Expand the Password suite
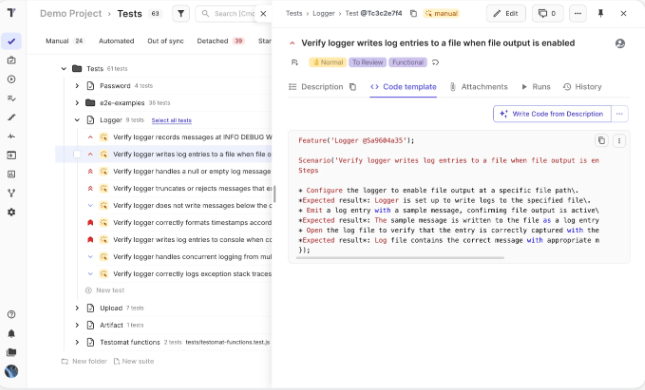 [77, 86]
